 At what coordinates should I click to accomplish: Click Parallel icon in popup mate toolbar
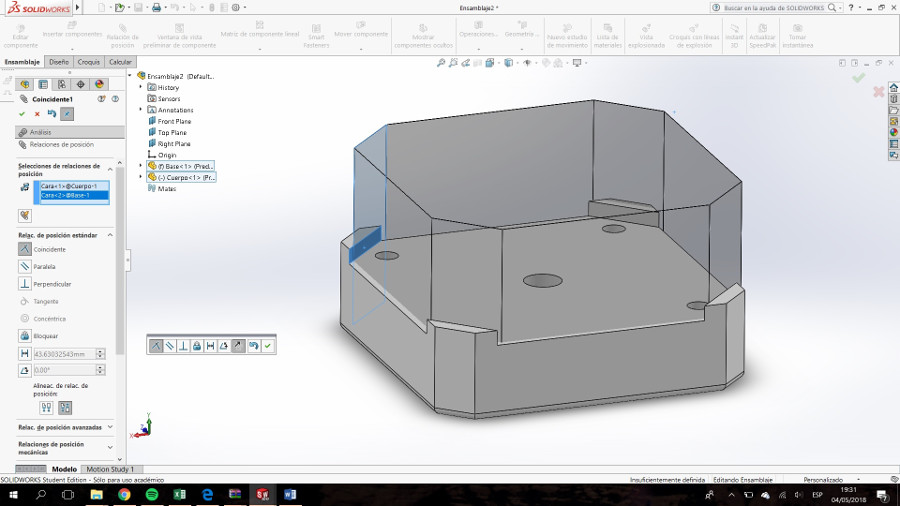pos(170,345)
